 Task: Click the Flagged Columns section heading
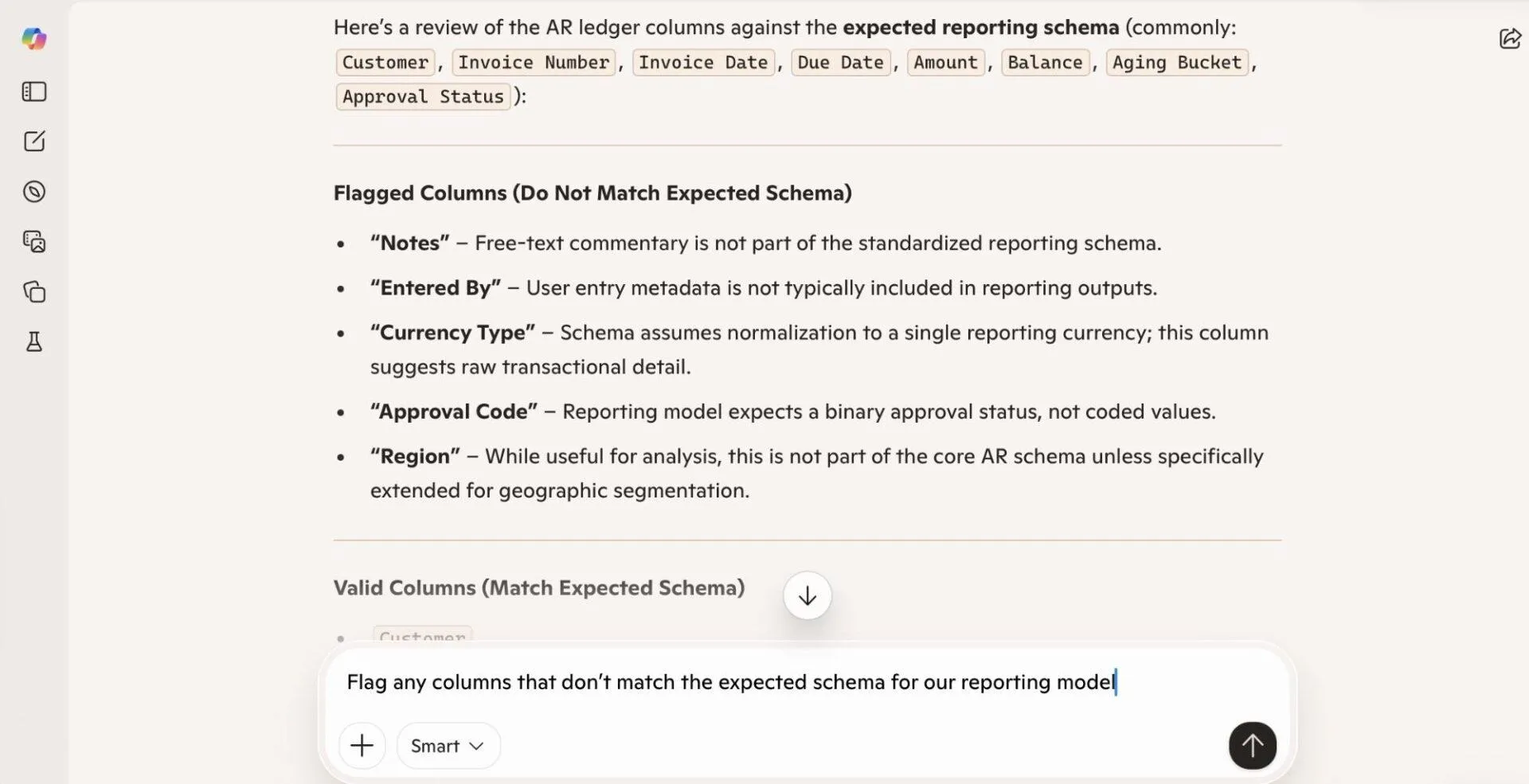592,193
